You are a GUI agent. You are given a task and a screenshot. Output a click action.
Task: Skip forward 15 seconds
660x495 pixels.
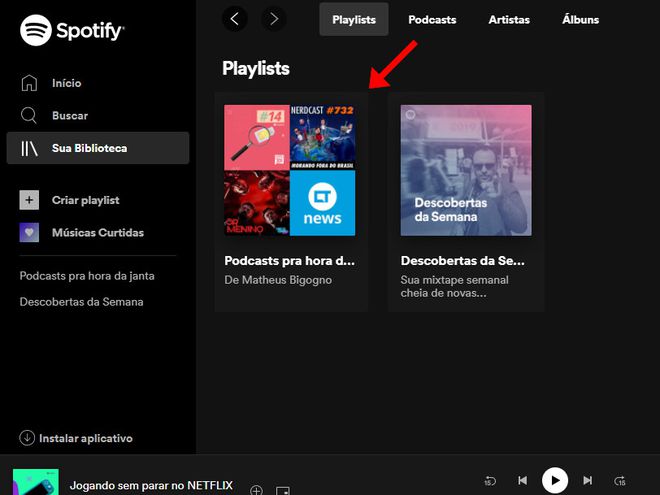pos(620,480)
